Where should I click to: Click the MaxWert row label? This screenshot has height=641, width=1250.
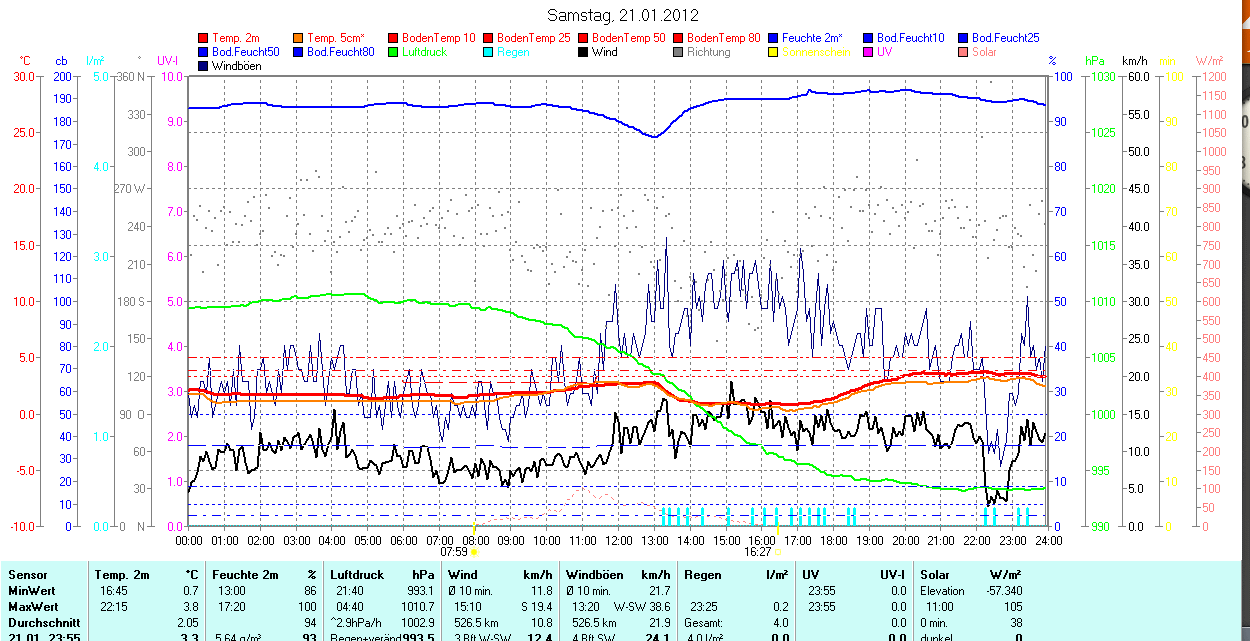click(33, 607)
